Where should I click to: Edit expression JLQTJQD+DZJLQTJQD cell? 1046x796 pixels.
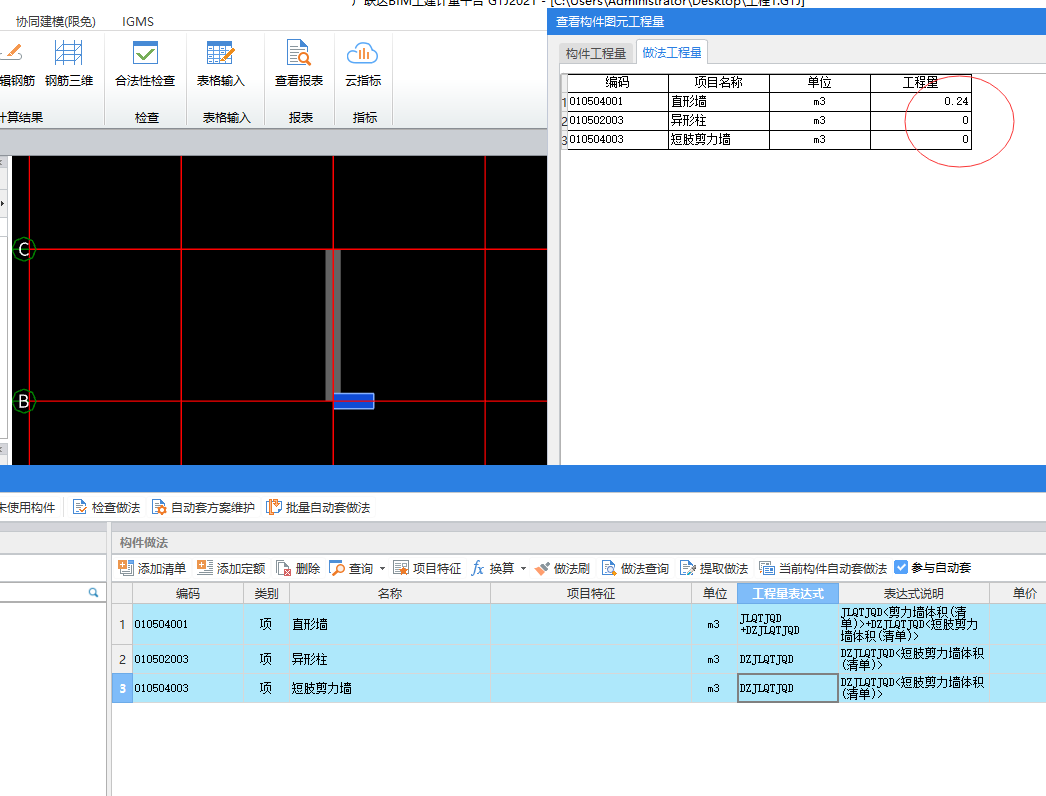point(788,625)
